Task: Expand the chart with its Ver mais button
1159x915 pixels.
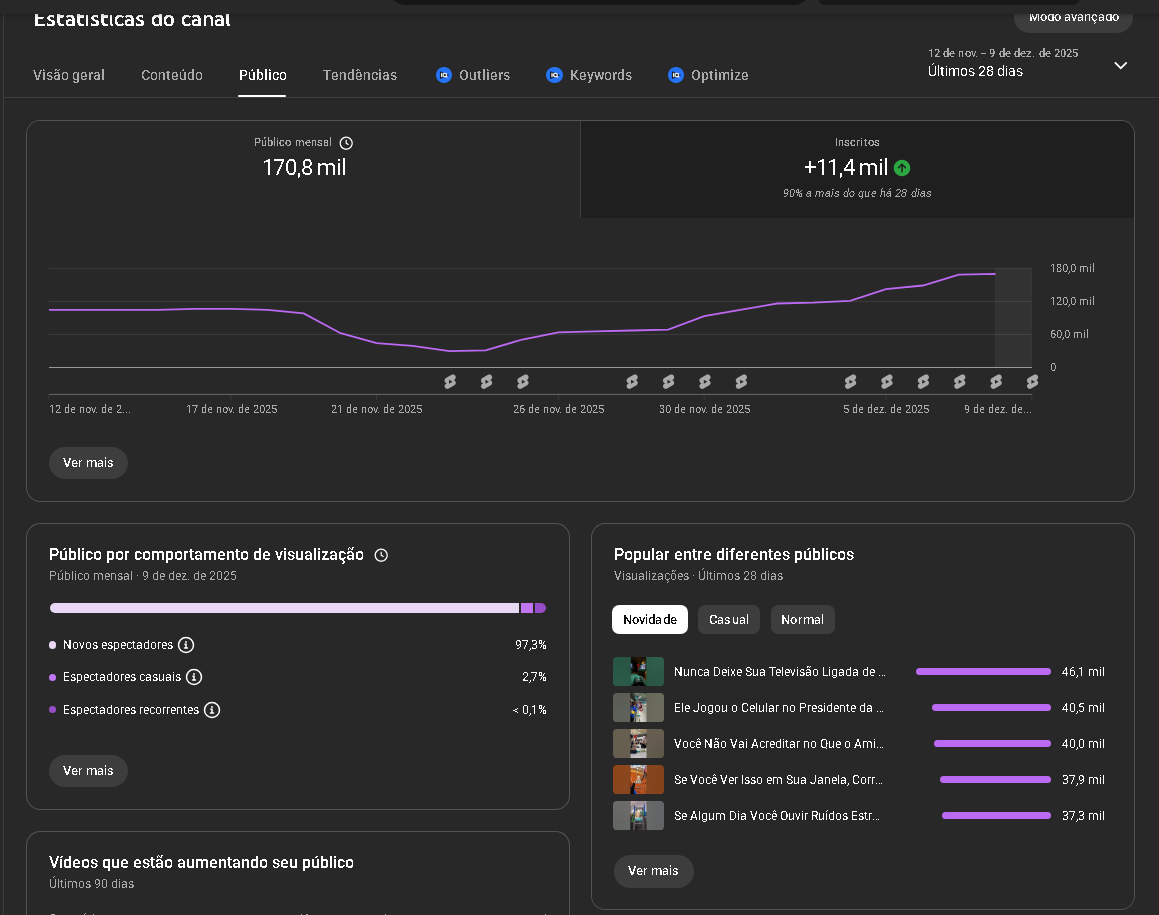Action: (88, 463)
